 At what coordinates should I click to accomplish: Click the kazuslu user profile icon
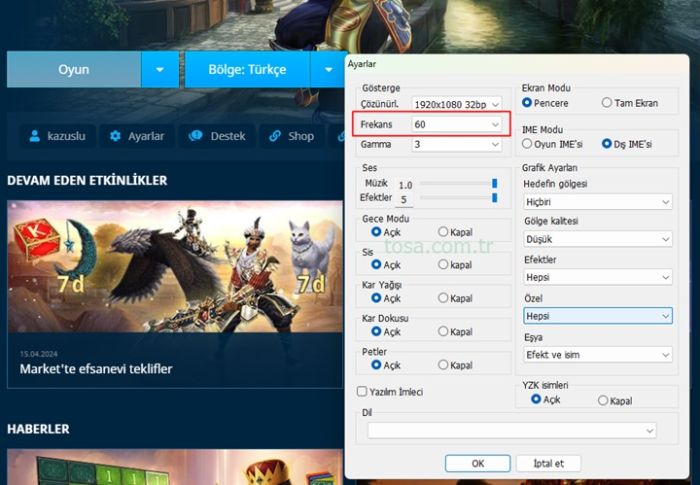click(35, 136)
